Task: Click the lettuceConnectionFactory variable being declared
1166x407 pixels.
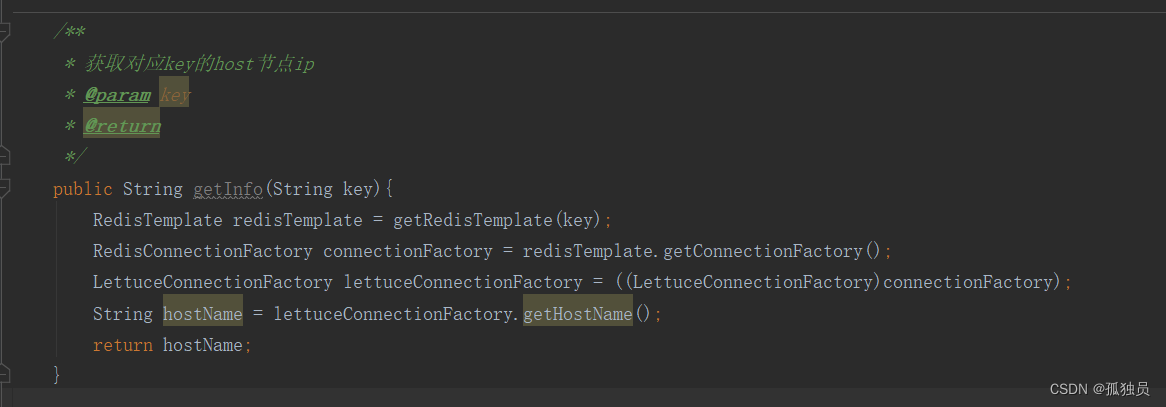Action: 463,283
